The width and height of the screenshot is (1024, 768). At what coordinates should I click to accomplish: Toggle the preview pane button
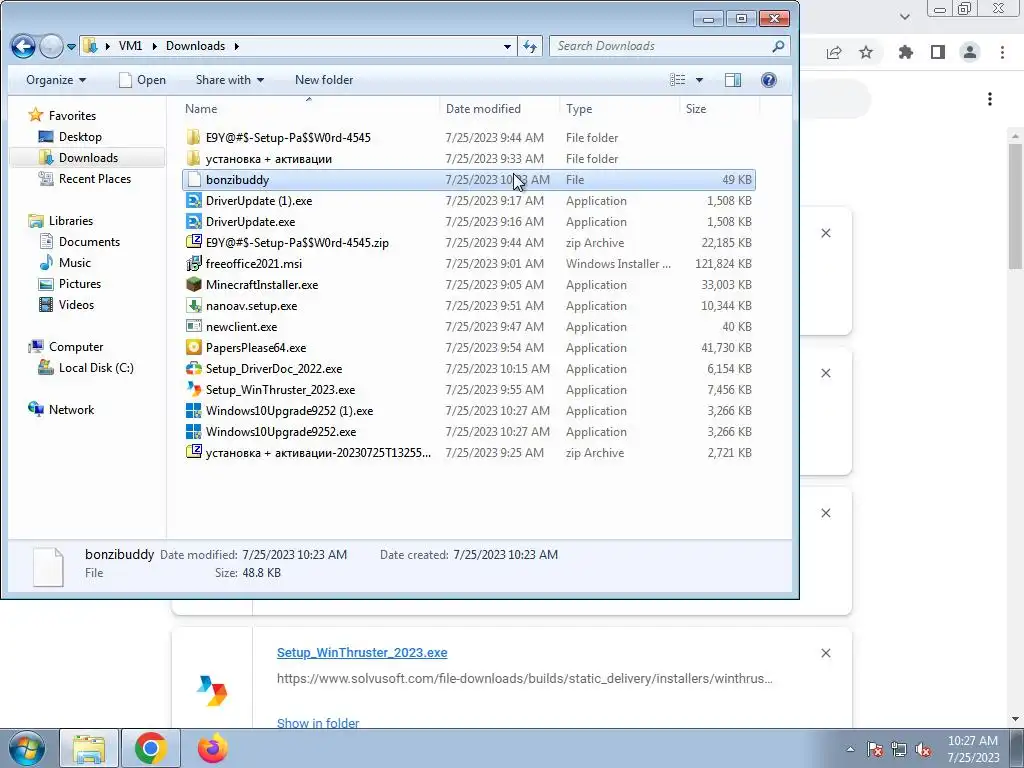click(x=733, y=80)
